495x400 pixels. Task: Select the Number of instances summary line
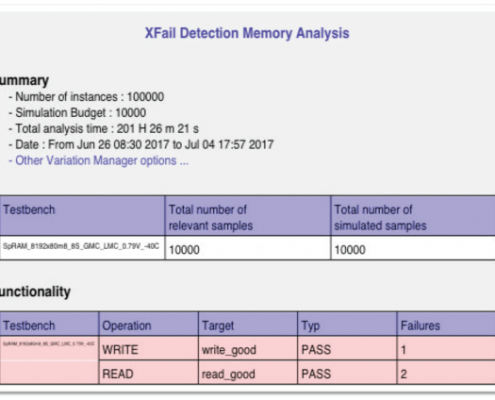(x=86, y=97)
